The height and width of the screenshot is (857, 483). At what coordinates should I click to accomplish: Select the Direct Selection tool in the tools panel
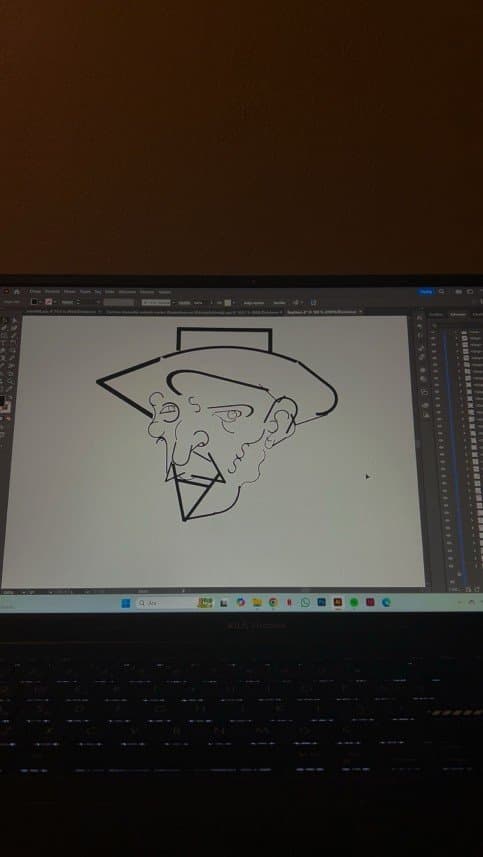click(x=14, y=321)
